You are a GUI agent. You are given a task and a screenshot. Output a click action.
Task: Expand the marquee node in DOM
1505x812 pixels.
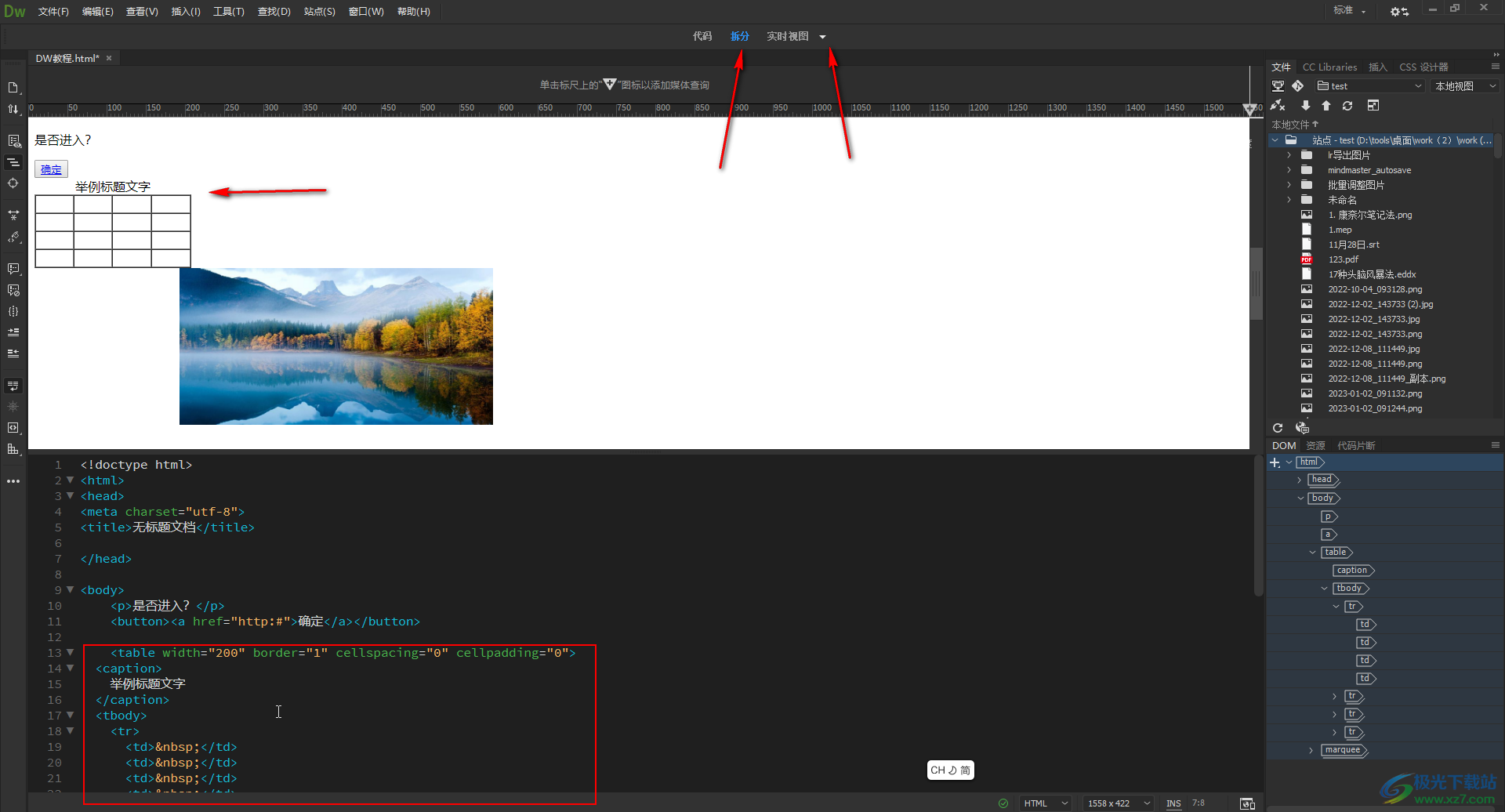click(x=1311, y=751)
